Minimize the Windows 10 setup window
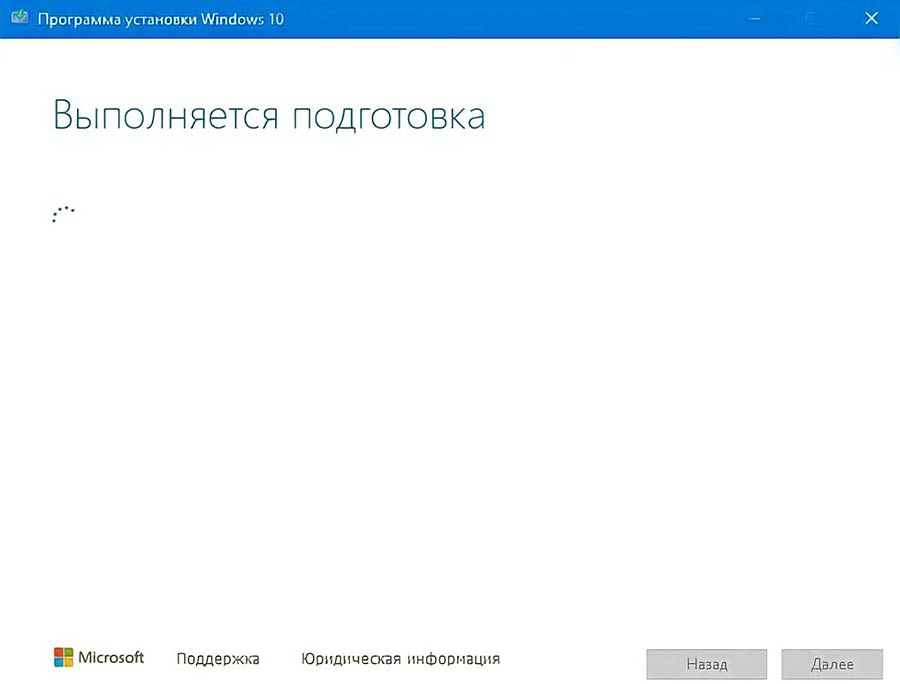 coord(759,19)
